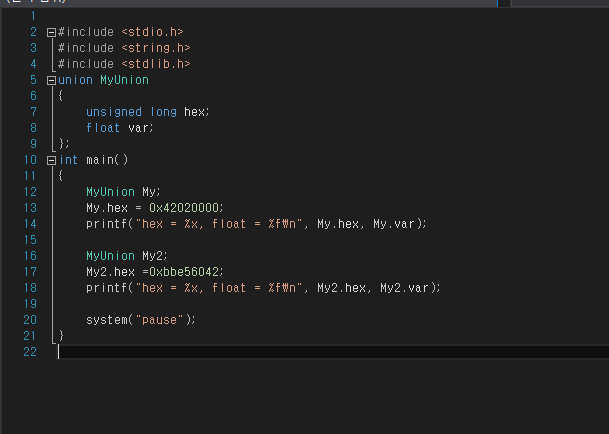The height and width of the screenshot is (434, 609).
Task: Click the string.h include header
Action: [x=156, y=48]
